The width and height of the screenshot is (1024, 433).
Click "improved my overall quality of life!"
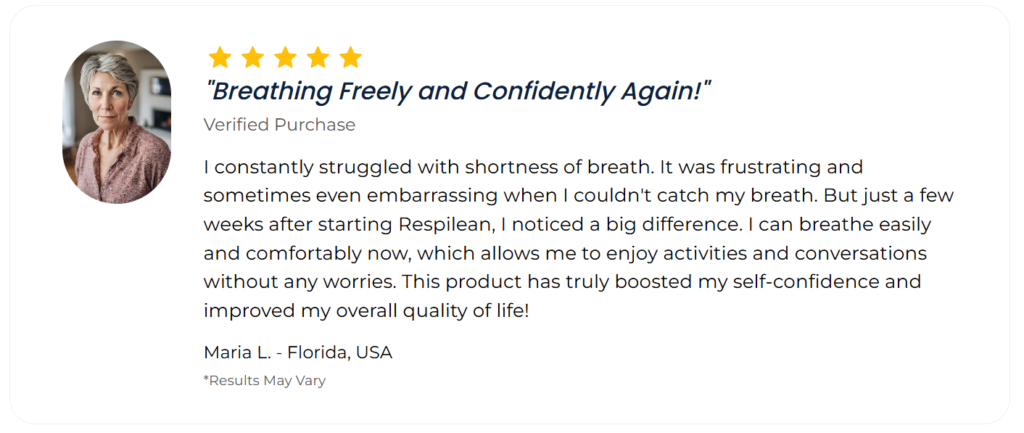pyautogui.click(x=366, y=312)
